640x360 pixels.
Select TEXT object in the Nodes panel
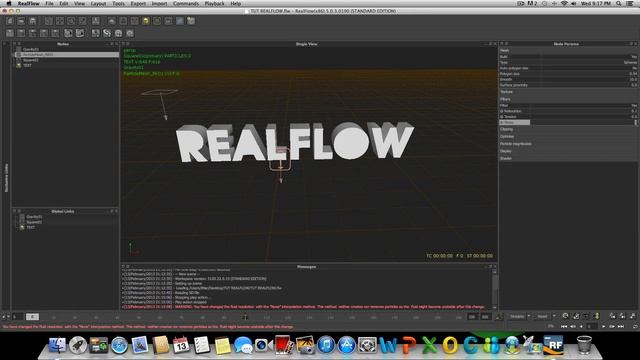click(x=27, y=65)
